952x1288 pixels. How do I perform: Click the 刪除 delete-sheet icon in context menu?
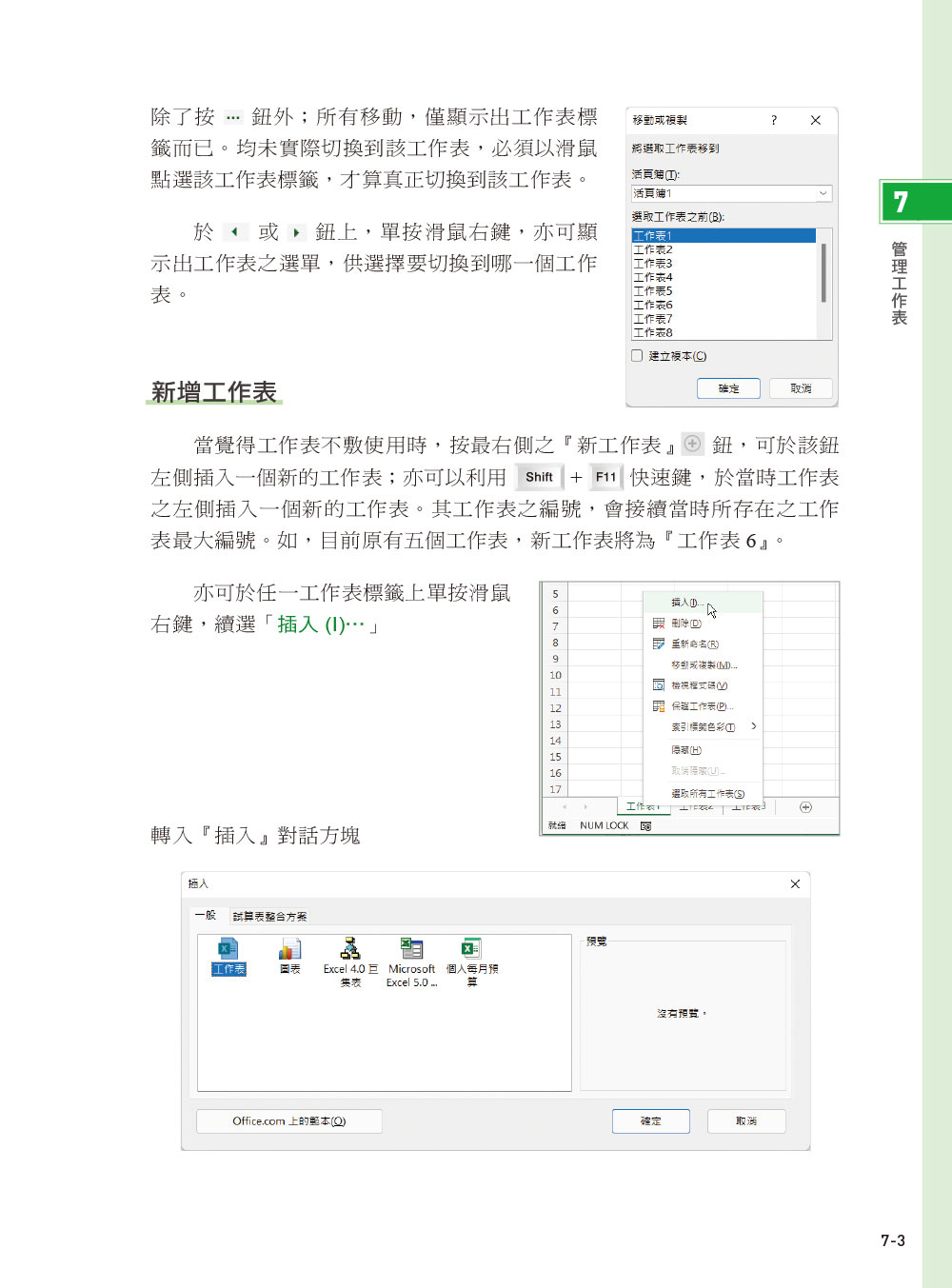(657, 624)
